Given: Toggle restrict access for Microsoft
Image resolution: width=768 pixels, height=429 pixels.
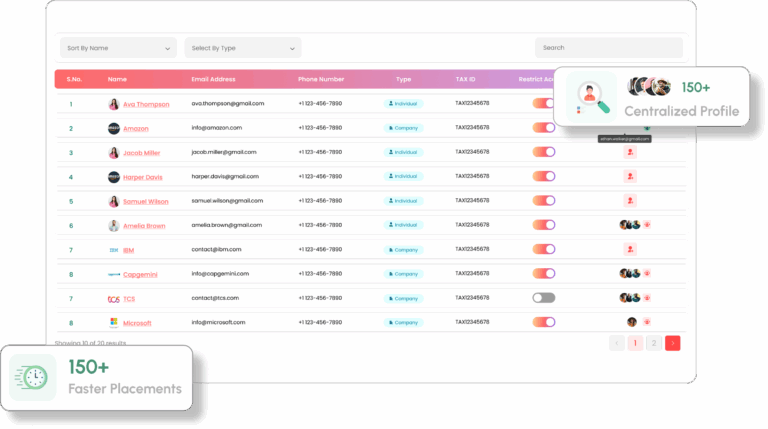Looking at the screenshot, I should 543,322.
